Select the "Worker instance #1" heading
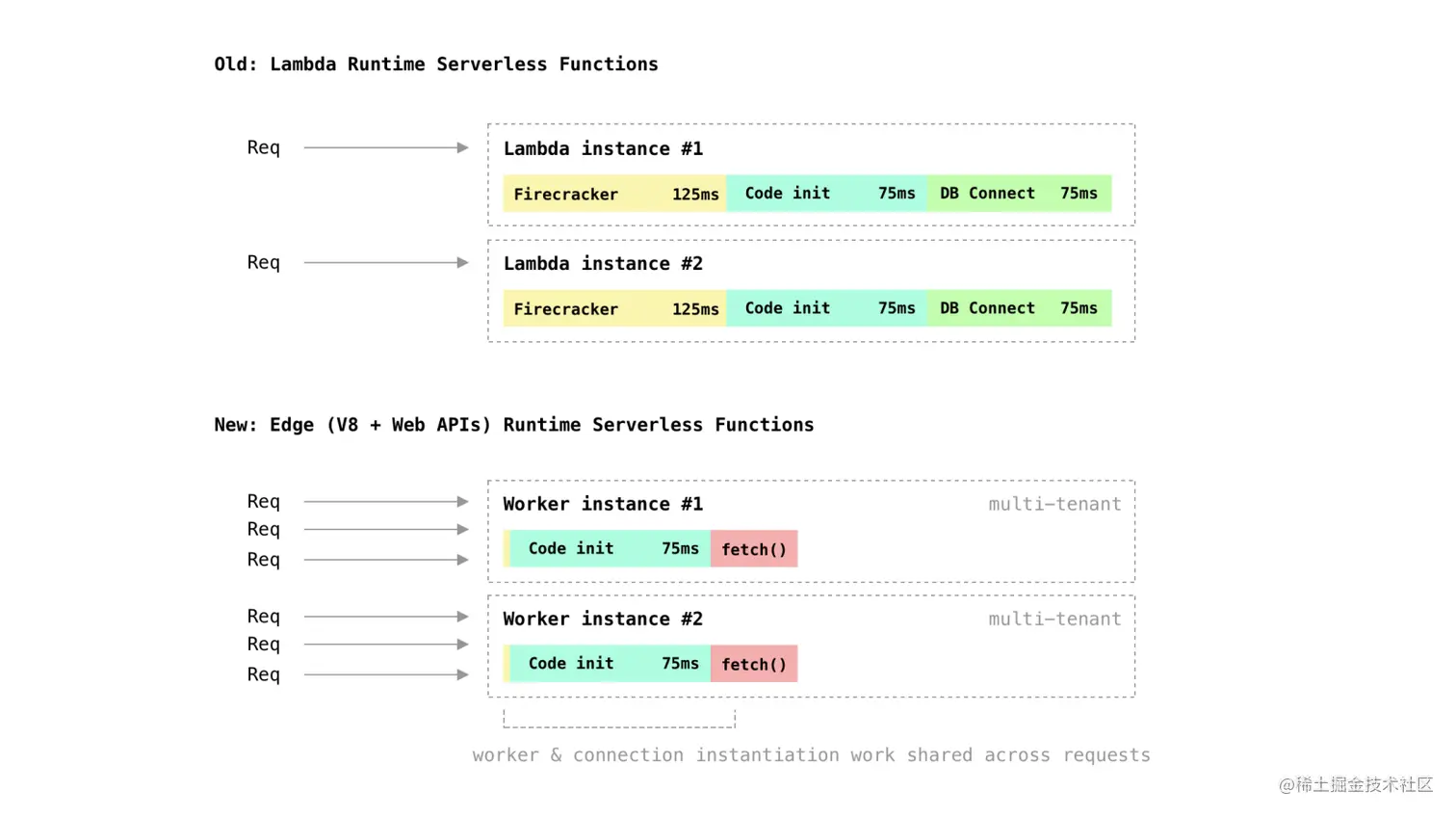The height and width of the screenshot is (817, 1456). [x=603, y=504]
